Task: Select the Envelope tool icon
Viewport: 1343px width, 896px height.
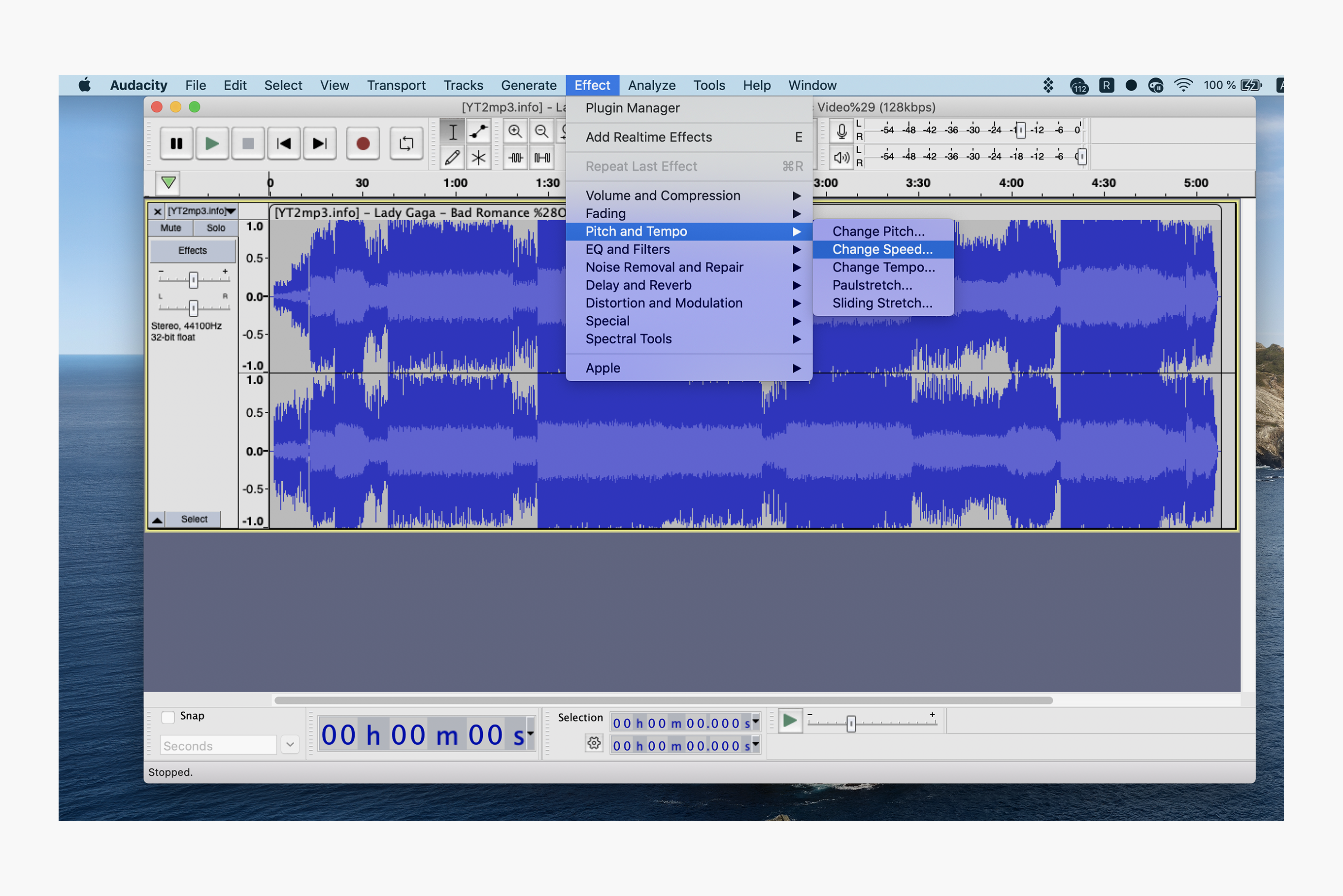Action: [x=478, y=131]
